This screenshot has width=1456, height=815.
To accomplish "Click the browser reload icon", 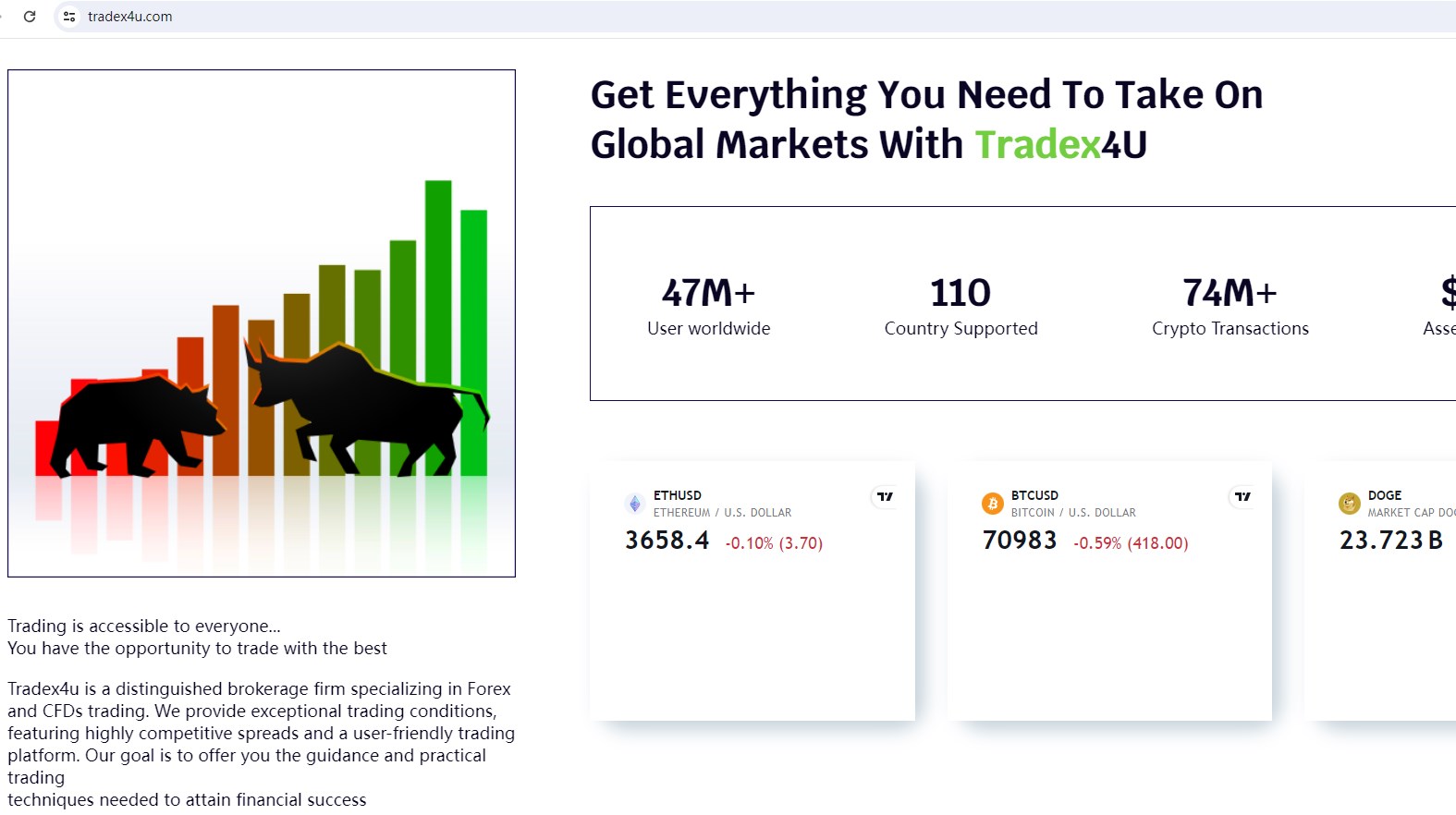I will tap(30, 17).
